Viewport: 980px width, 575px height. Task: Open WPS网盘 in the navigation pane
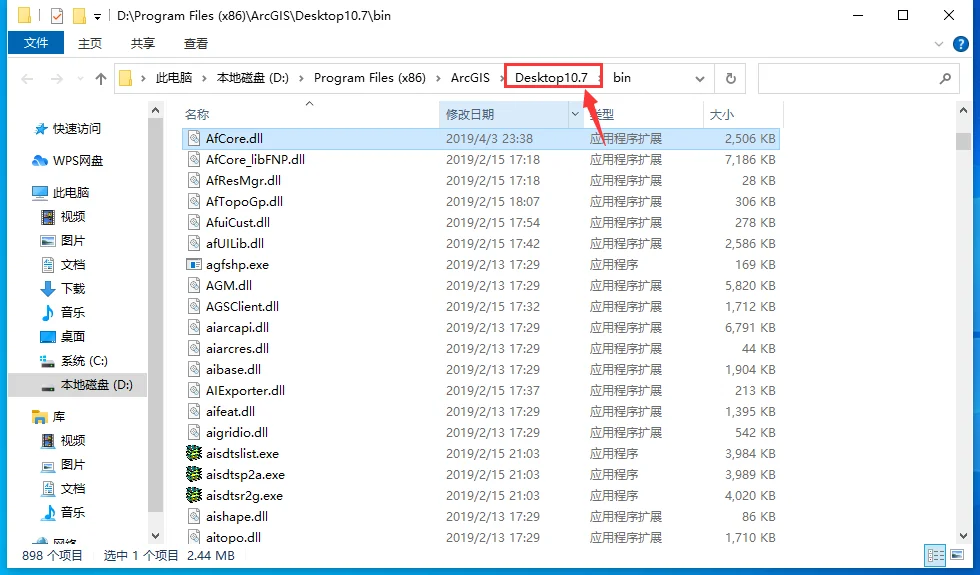click(68, 161)
